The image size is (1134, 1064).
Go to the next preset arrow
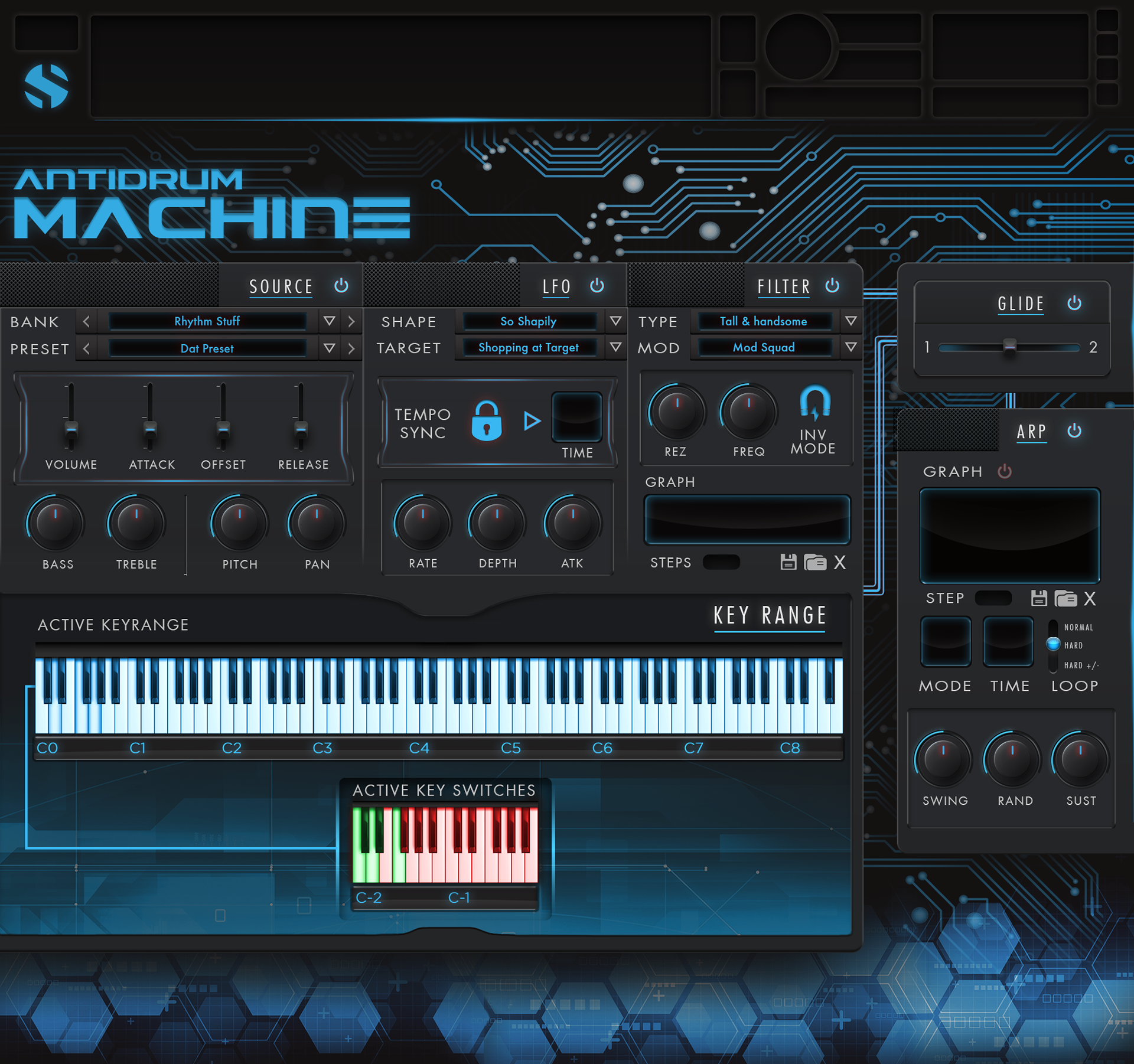coord(351,348)
